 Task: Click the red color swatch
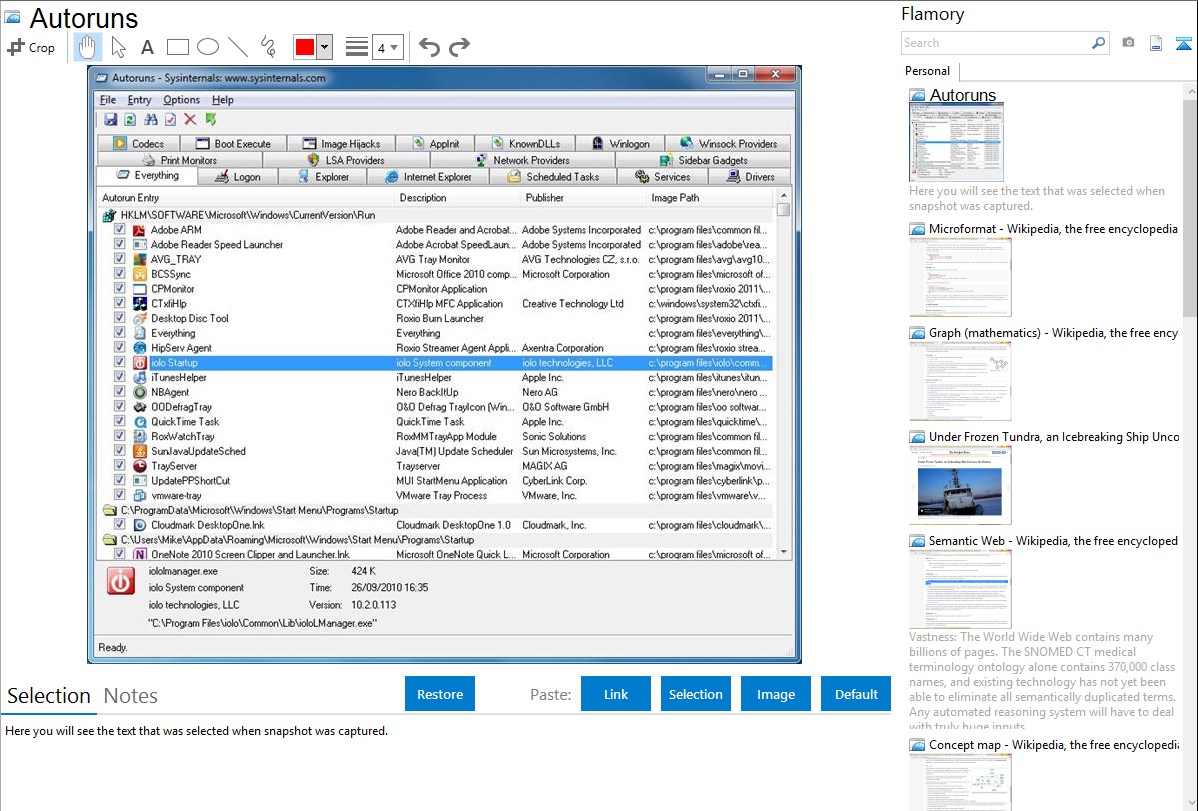pos(305,47)
